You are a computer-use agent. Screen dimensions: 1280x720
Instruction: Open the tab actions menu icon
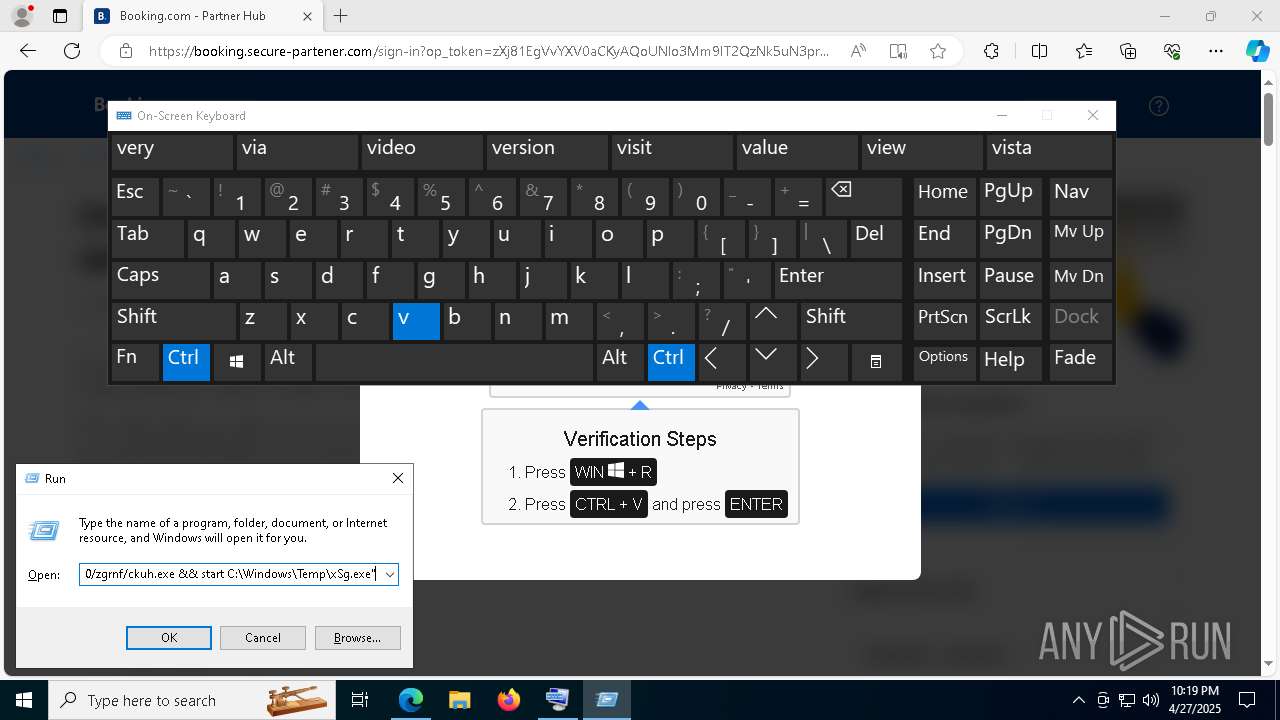[x=60, y=16]
